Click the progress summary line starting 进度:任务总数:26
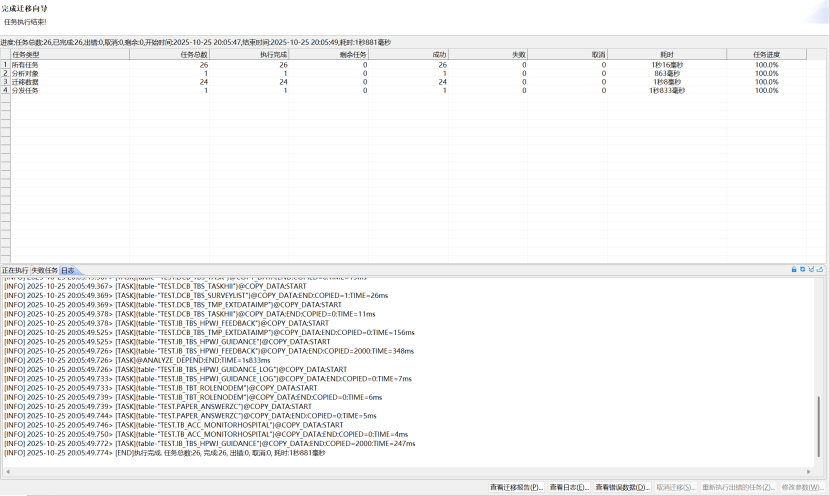830x496 pixels. point(196,42)
